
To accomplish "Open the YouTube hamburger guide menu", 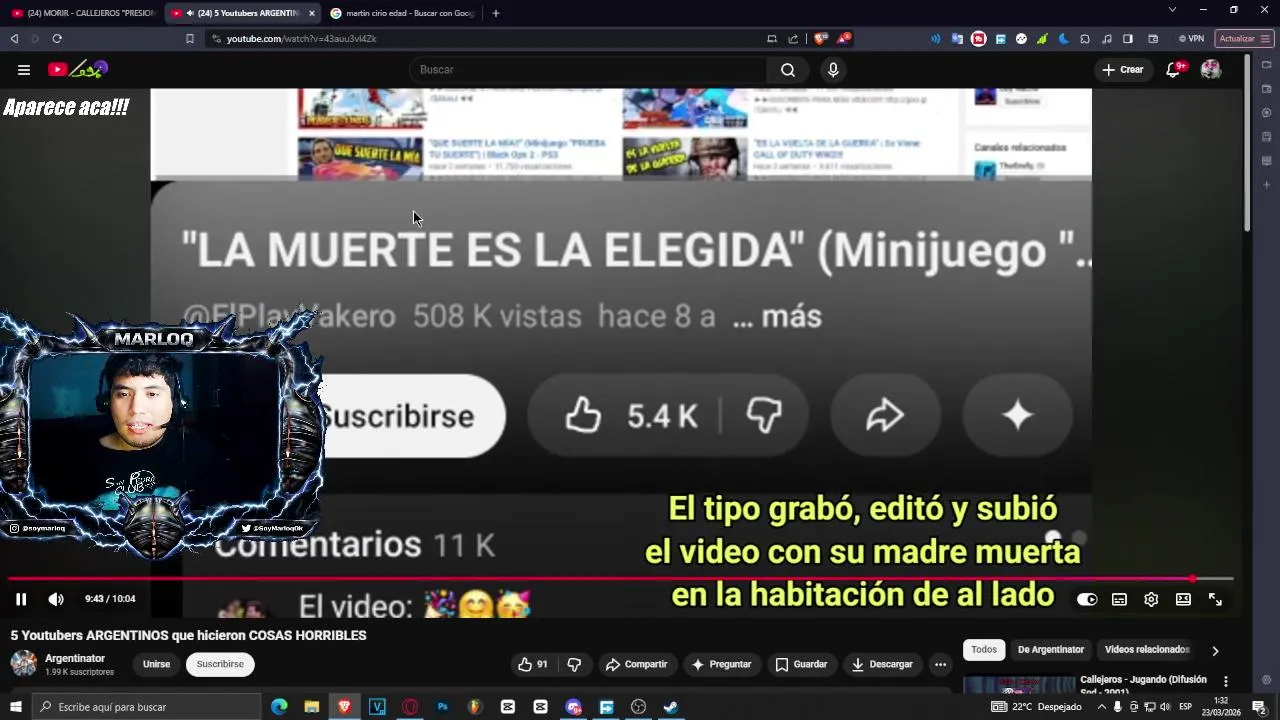I will coord(24,70).
